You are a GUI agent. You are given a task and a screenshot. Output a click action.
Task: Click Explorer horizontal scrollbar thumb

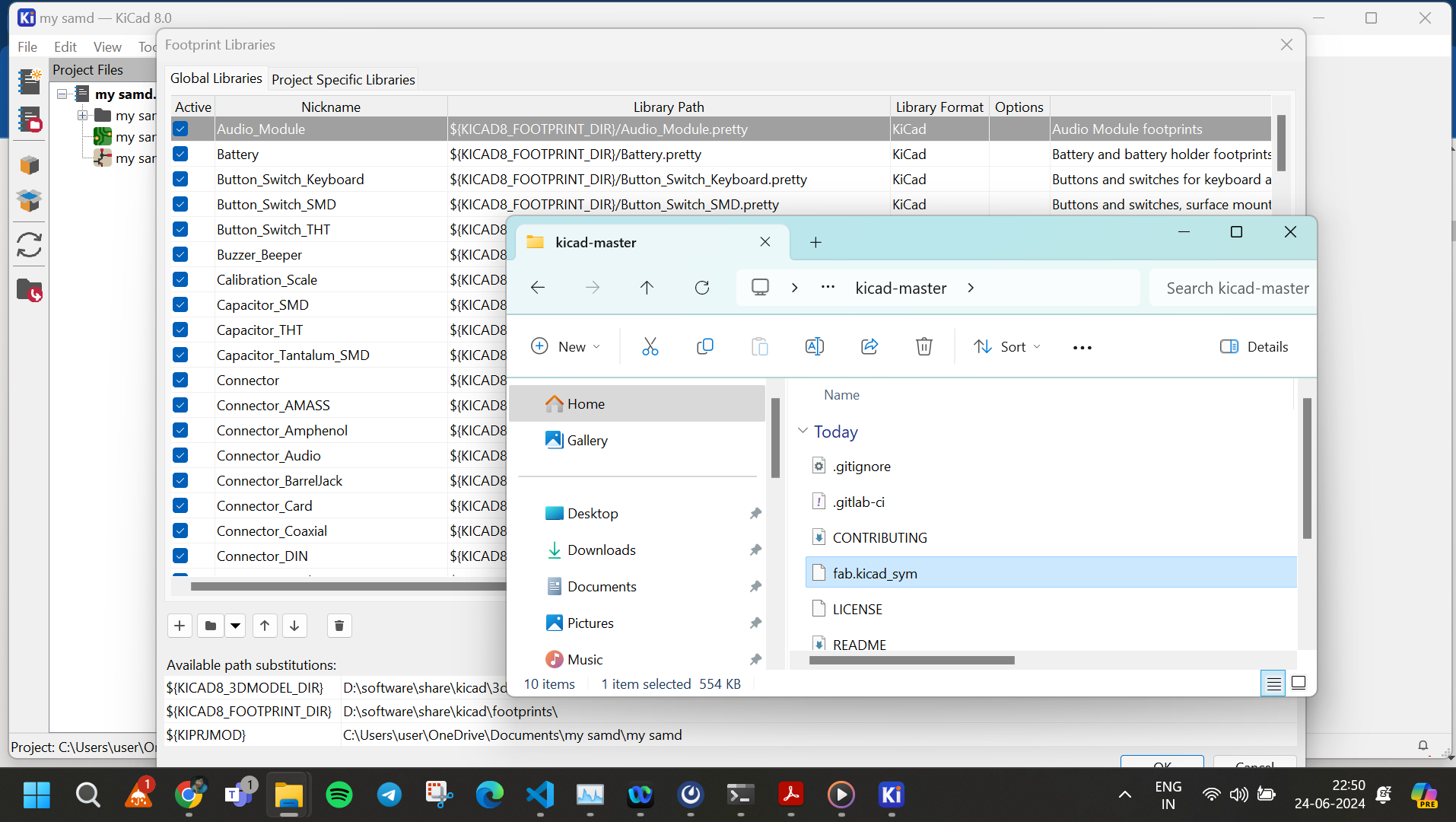(911, 660)
